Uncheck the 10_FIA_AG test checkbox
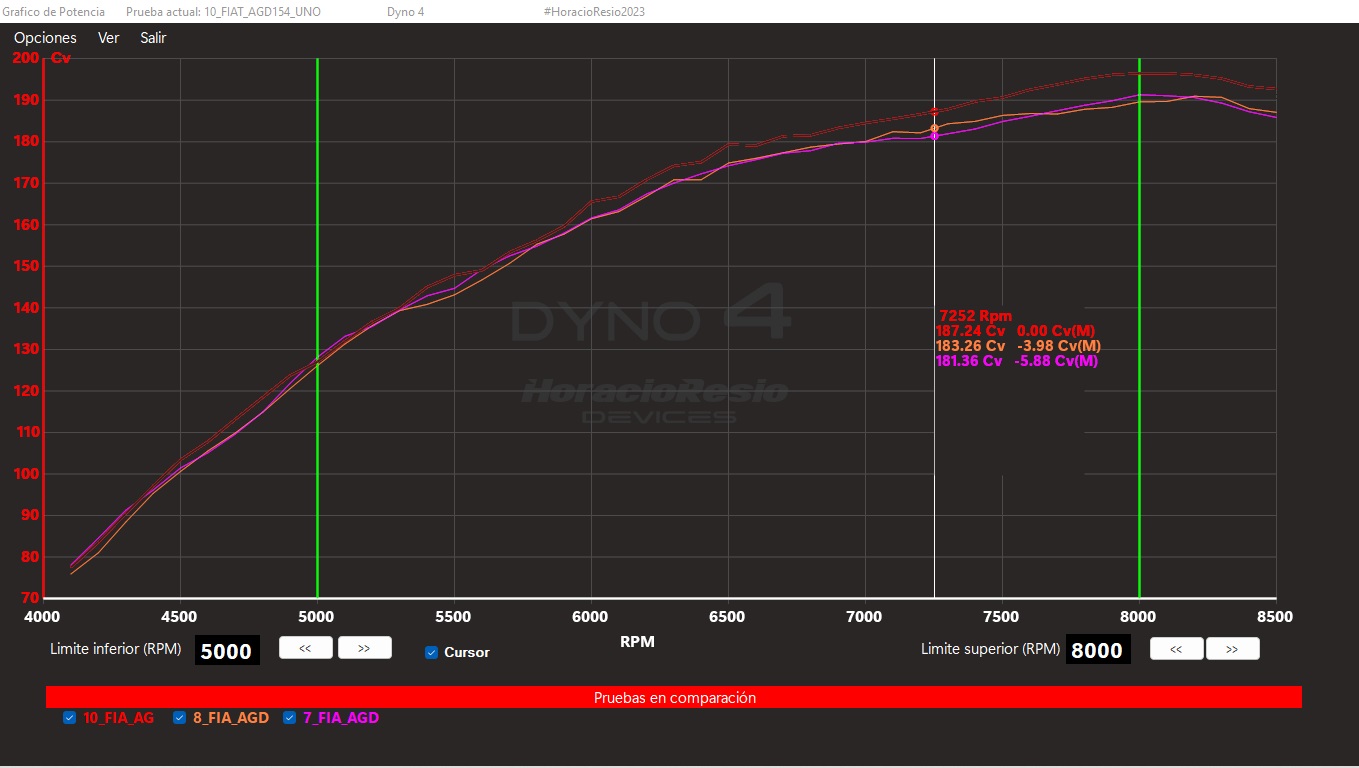 (70, 718)
